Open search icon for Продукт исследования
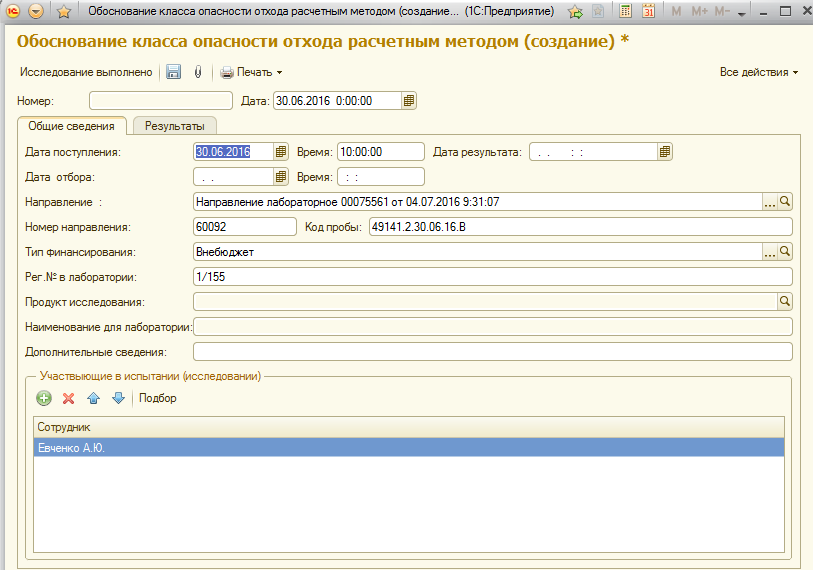Screen dimensions: 813x570 [785, 301]
